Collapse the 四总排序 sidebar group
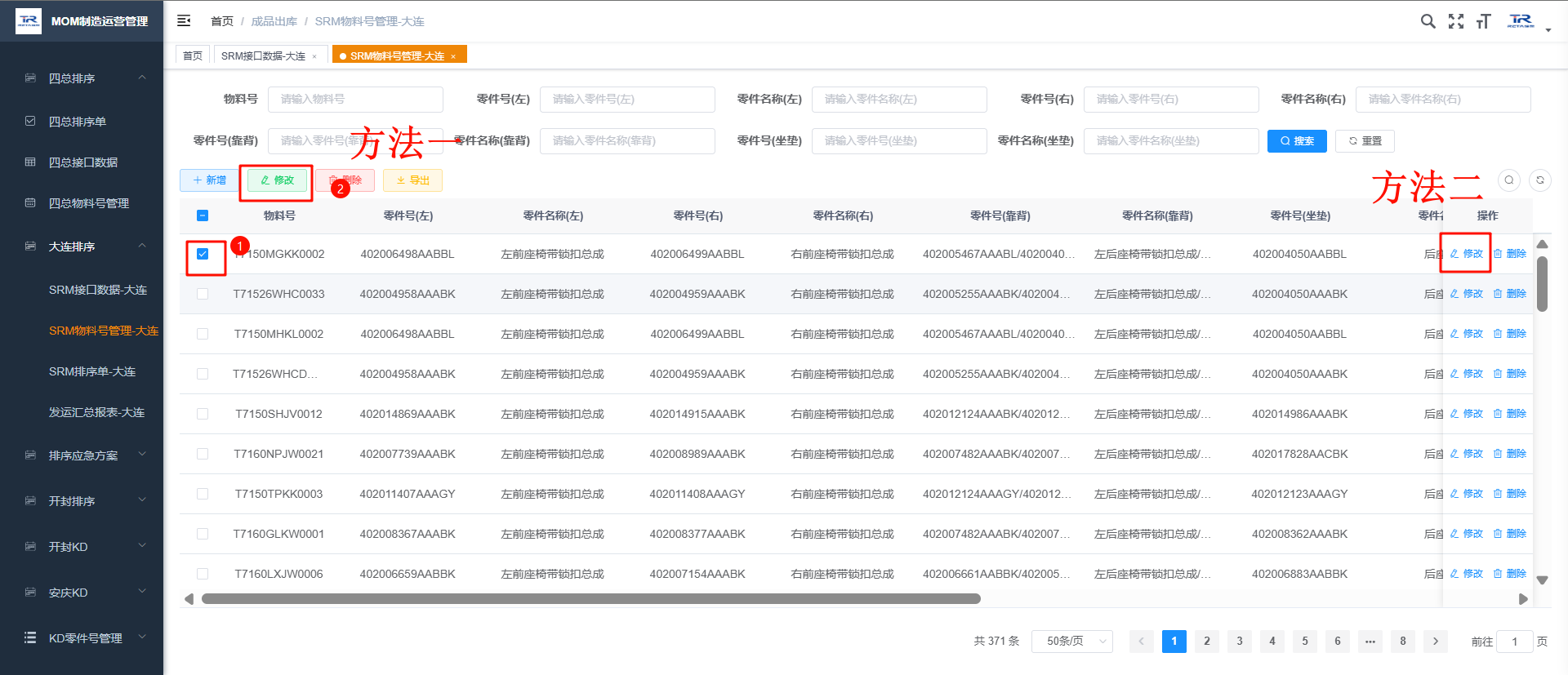1568x675 pixels. (x=82, y=78)
